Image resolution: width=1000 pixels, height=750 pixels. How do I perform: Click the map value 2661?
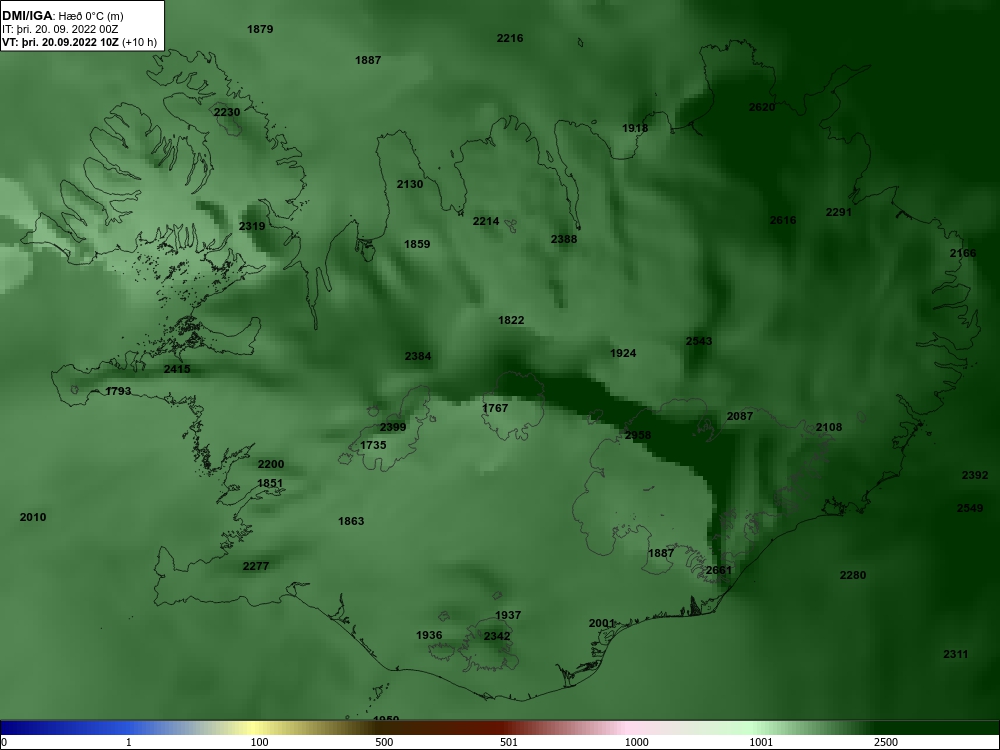pos(718,570)
